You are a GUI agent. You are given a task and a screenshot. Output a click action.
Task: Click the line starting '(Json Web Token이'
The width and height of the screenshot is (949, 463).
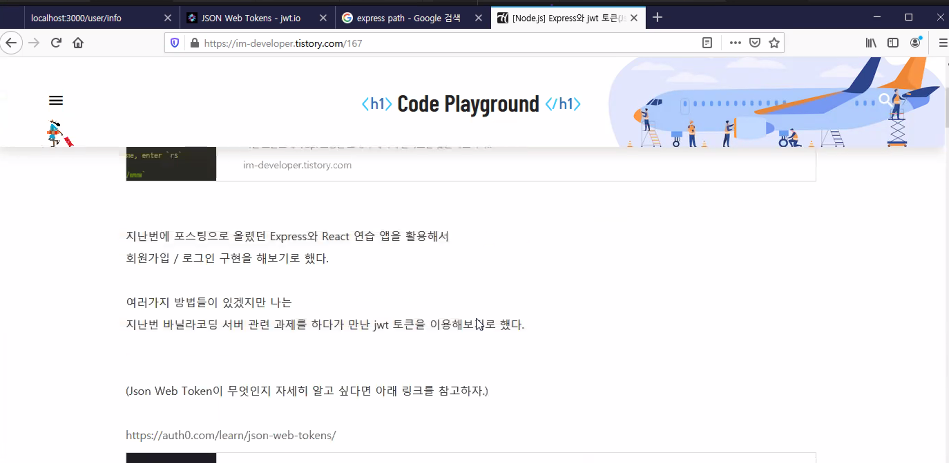[x=307, y=391]
